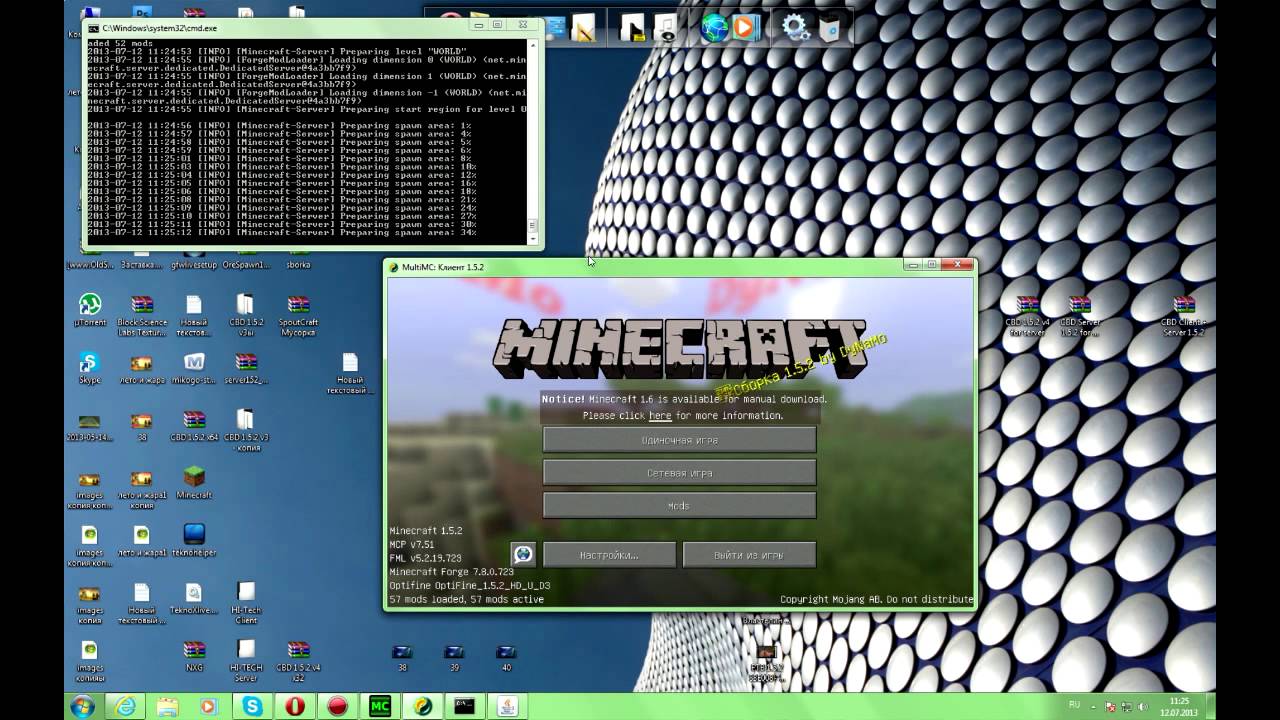Select the CBD Server 1.5.2 desktop archive
This screenshot has height=720, width=1280.
1080,315
